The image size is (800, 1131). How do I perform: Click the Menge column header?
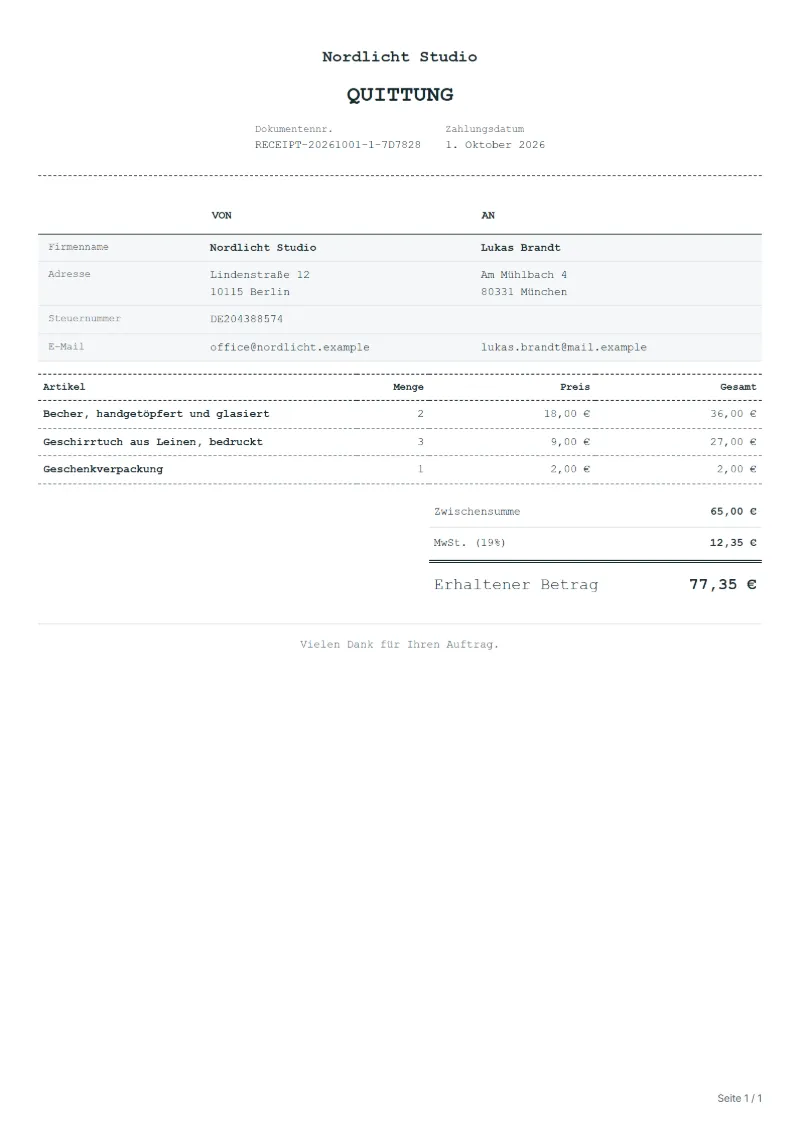coord(408,387)
